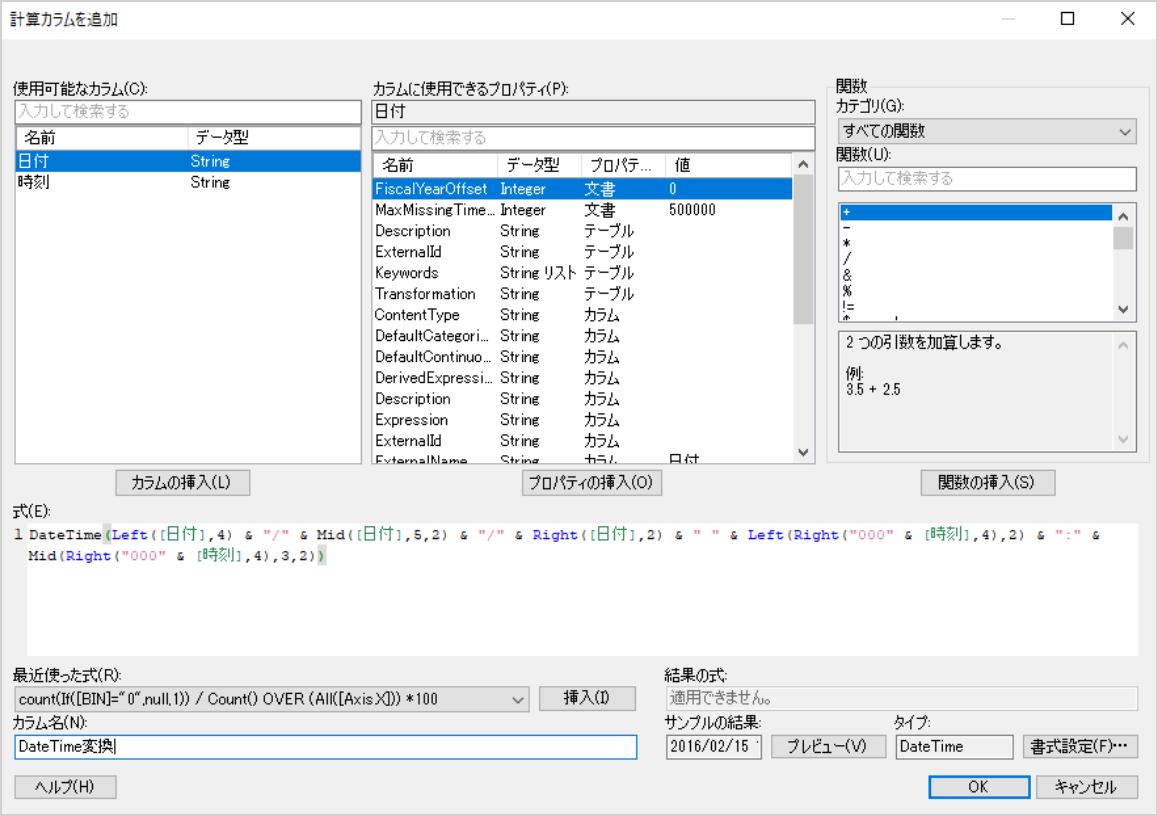Viewport: 1158px width, 816px height.
Task: Select the DerivedExpressi... property row
Action: pyautogui.click(x=582, y=377)
